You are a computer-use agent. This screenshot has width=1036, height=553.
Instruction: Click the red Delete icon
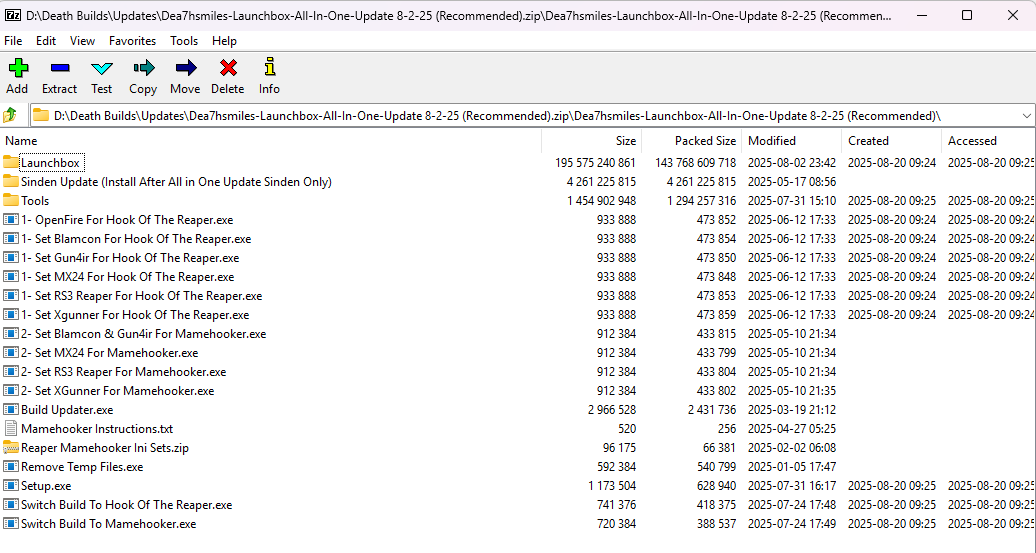pyautogui.click(x=228, y=68)
